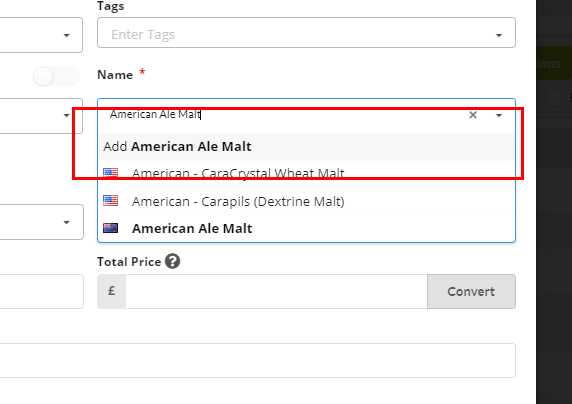The width and height of the screenshot is (572, 404).
Task: Click the pound currency symbol box
Action: (112, 291)
